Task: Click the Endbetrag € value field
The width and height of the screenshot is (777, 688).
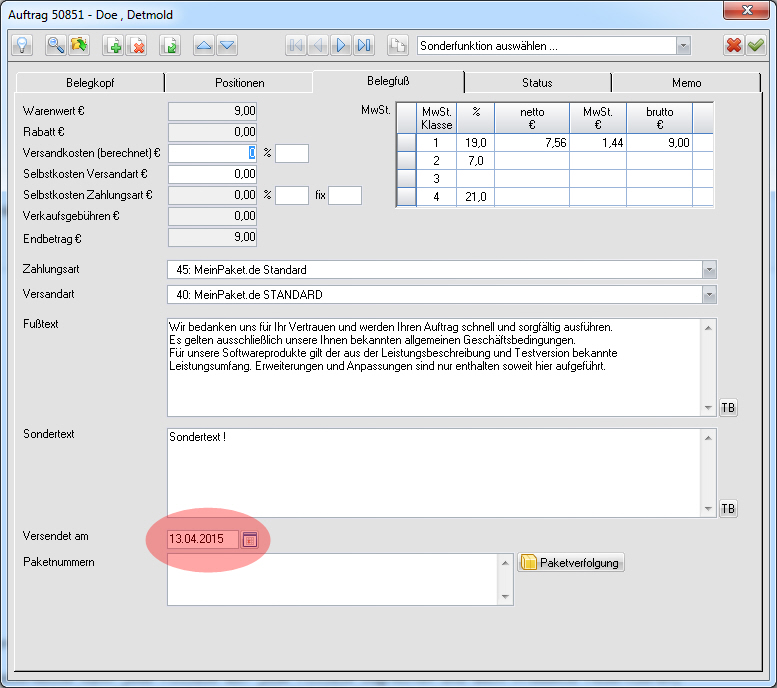Action: coord(213,237)
